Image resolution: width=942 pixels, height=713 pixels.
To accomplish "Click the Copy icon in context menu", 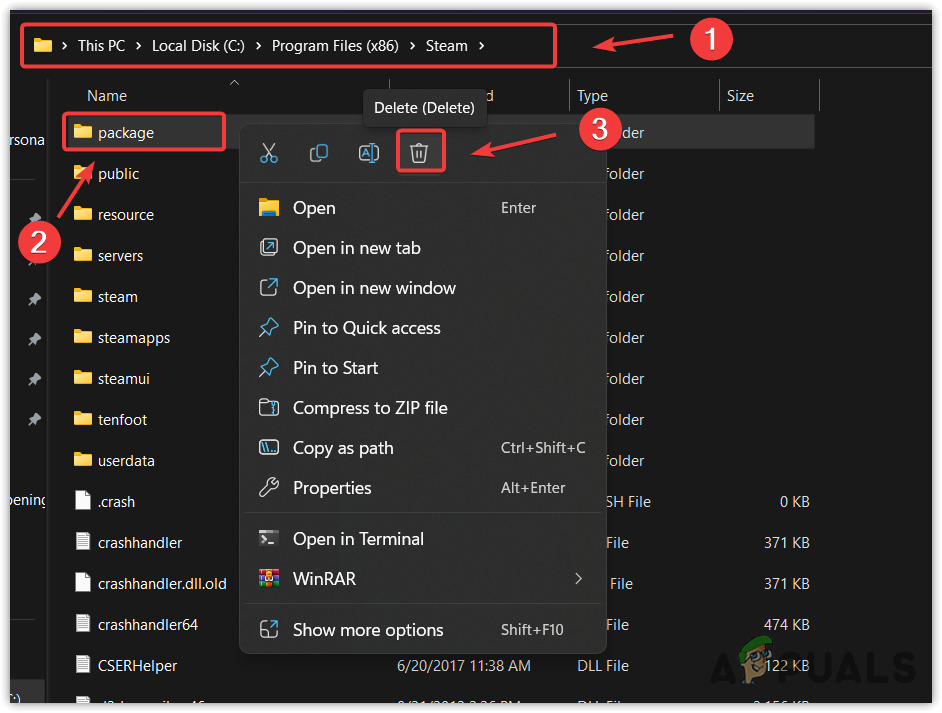I will [318, 153].
